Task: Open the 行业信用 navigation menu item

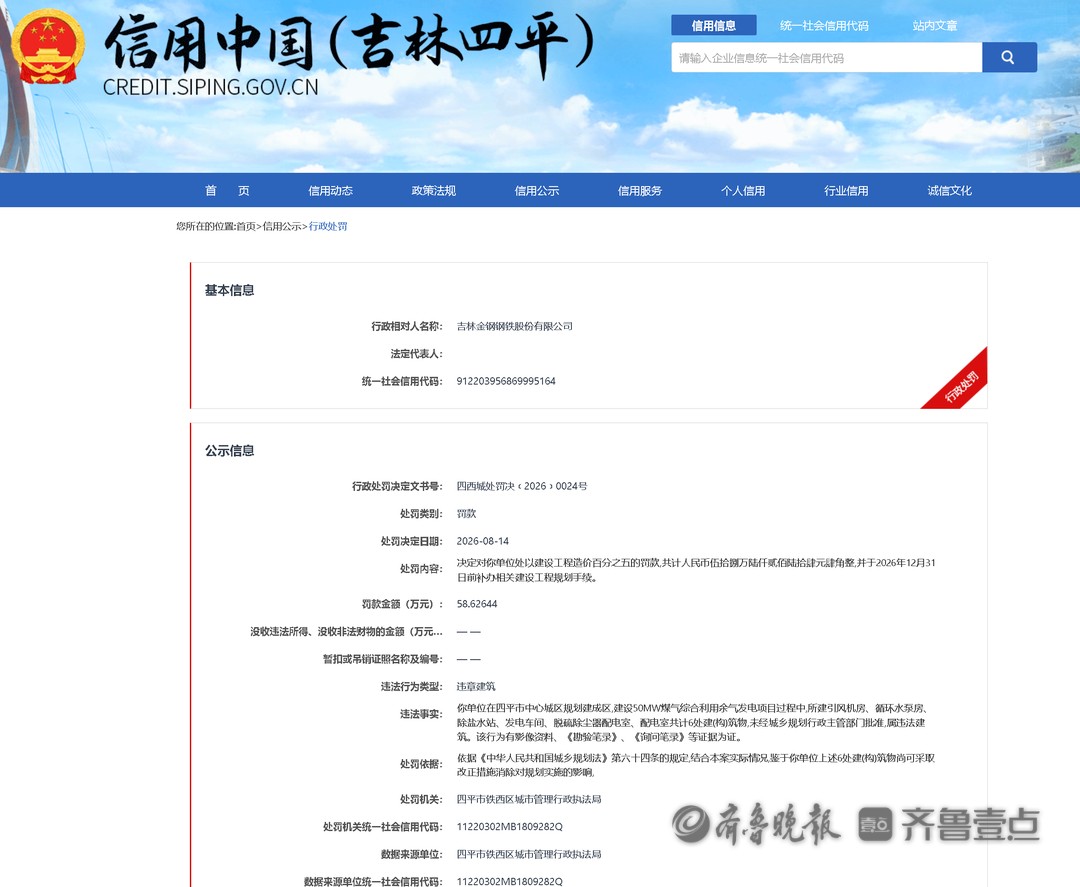Action: click(847, 191)
